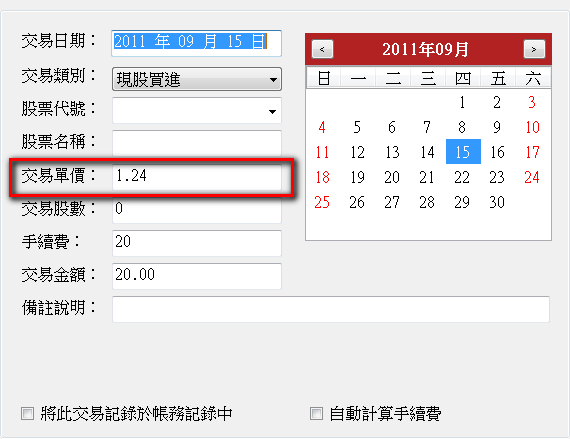This screenshot has width=570, height=439.
Task: Click the 手續費 field showing 20
Action: click(197, 243)
